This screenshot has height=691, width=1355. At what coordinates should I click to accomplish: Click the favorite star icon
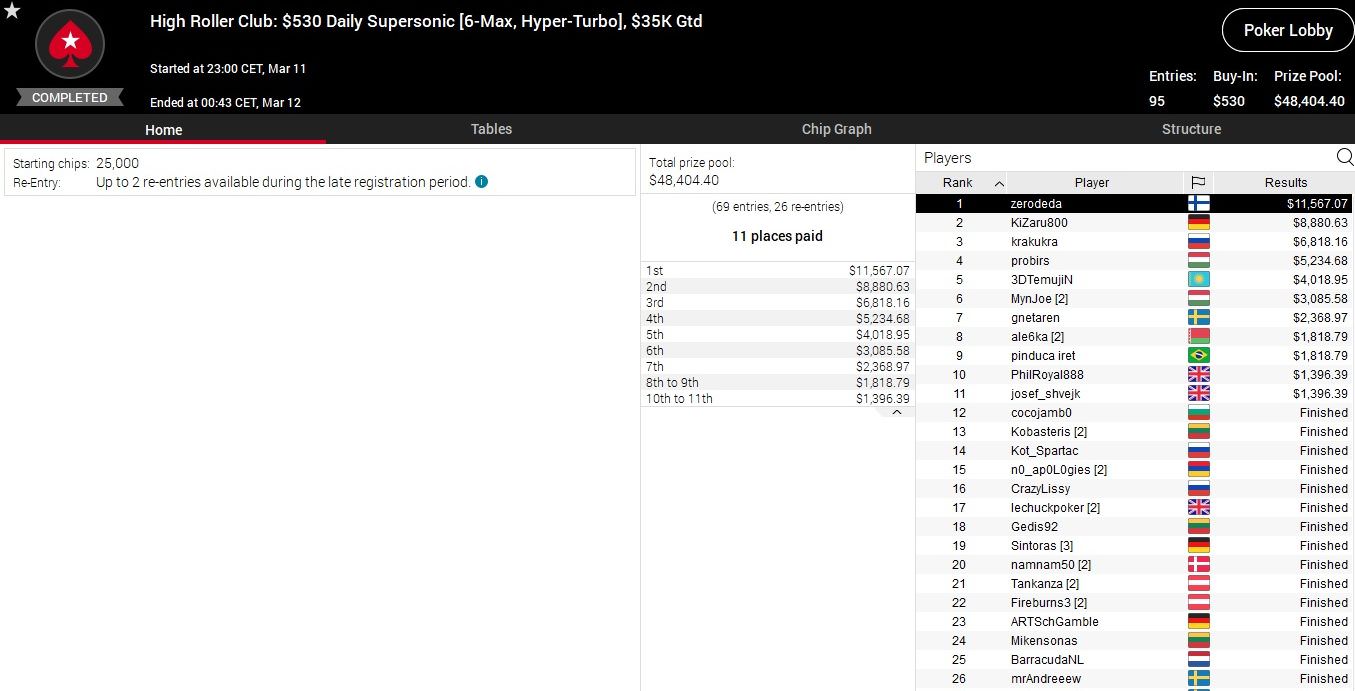click(x=12, y=11)
